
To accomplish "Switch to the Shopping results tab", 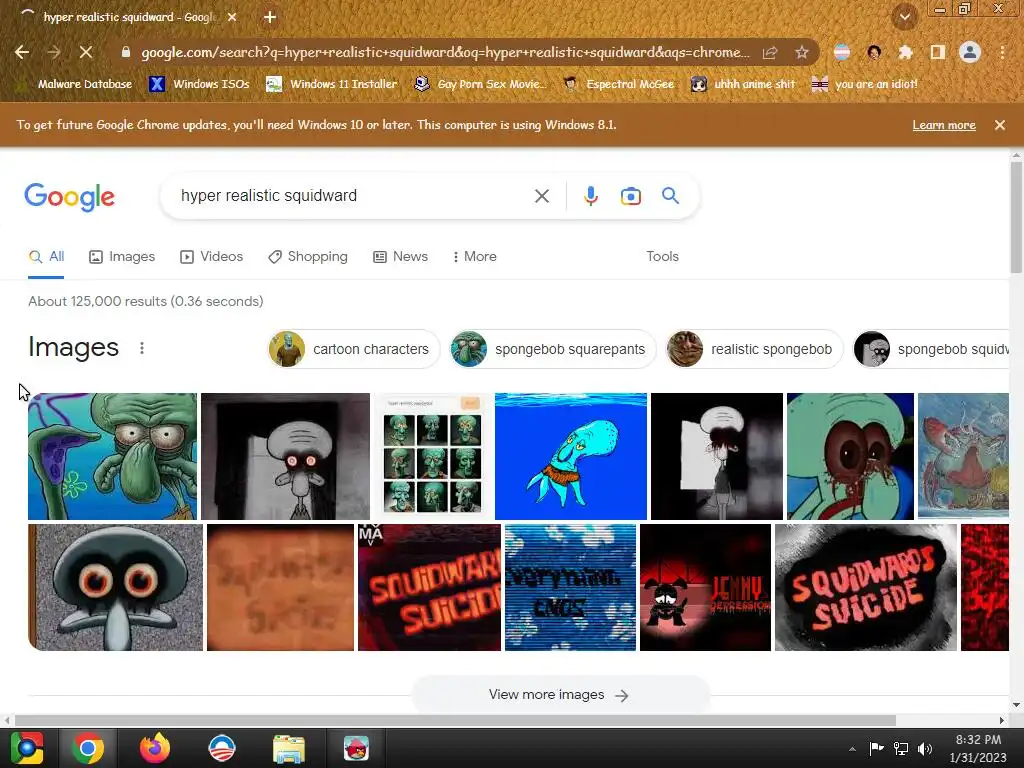I will [308, 257].
